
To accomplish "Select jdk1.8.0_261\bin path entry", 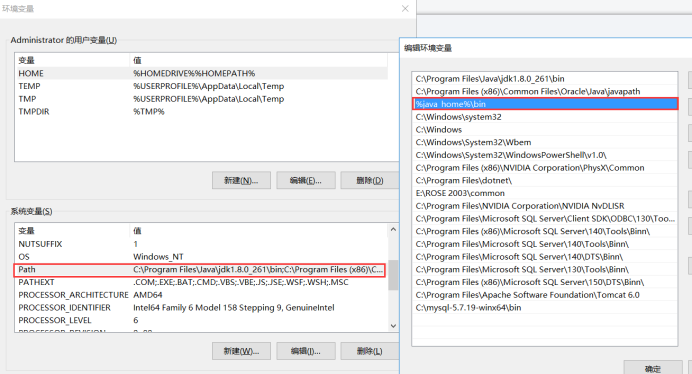I will pos(545,79).
